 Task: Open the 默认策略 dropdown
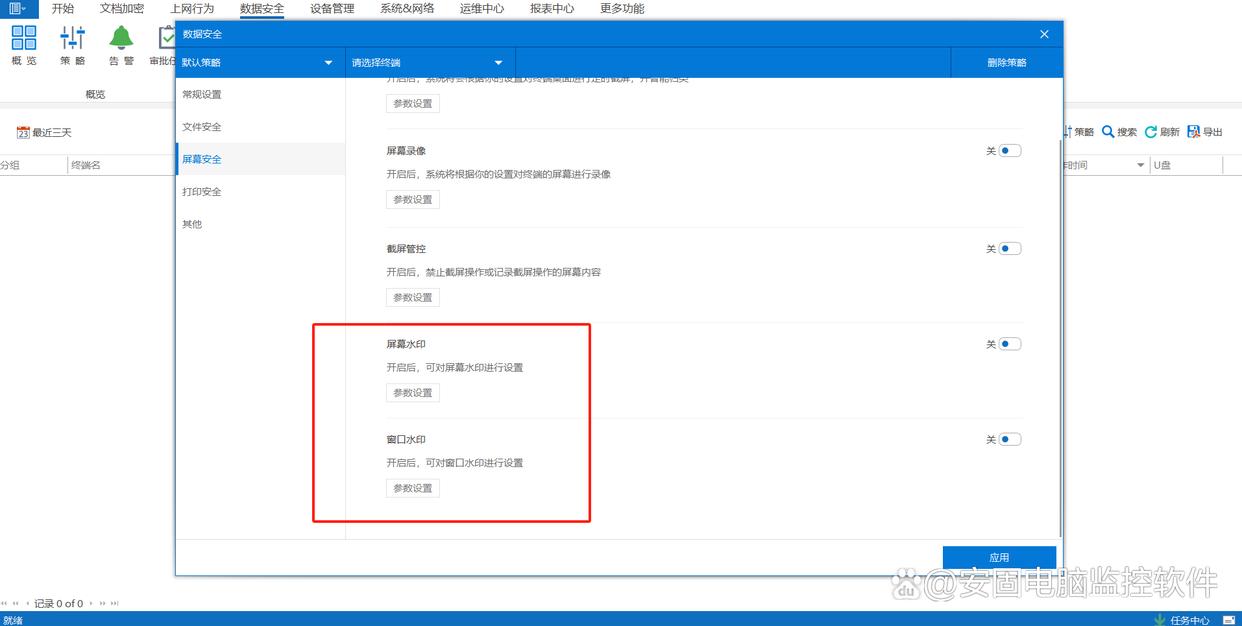(x=260, y=62)
